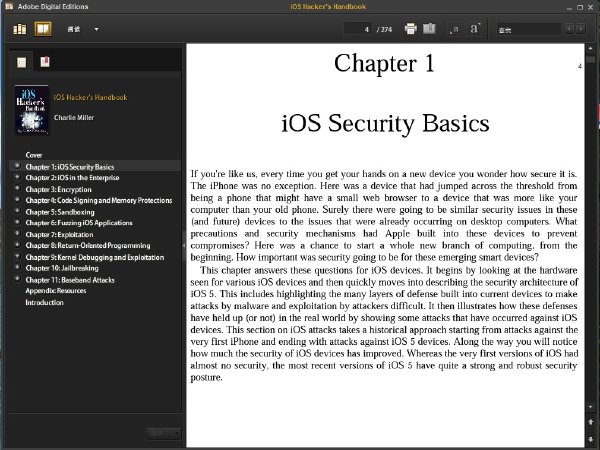This screenshot has width=600, height=450.
Task: Go to next page with down arrow button
Action: (x=590, y=439)
